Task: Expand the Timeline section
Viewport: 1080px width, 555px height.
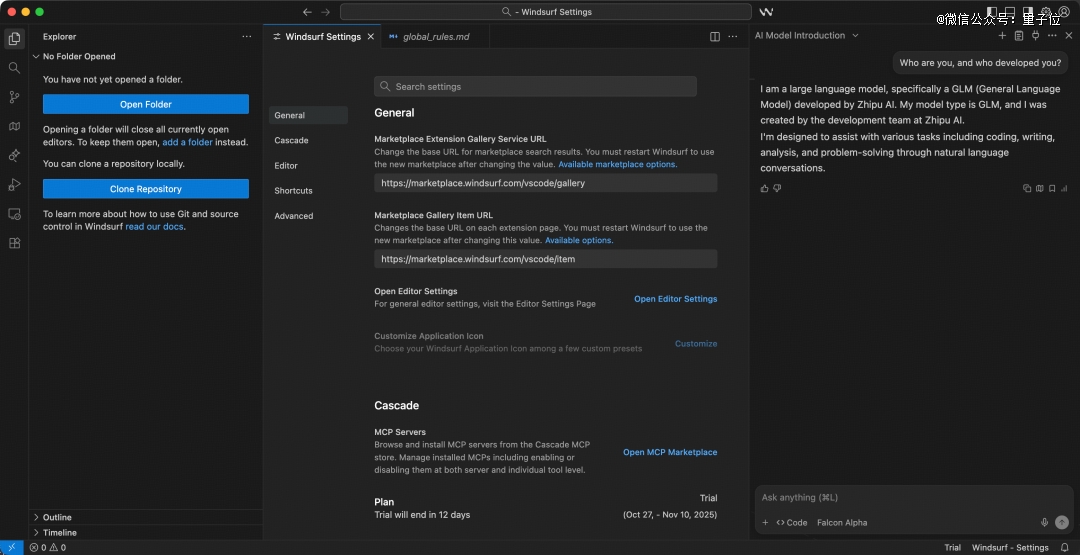Action: click(59, 532)
